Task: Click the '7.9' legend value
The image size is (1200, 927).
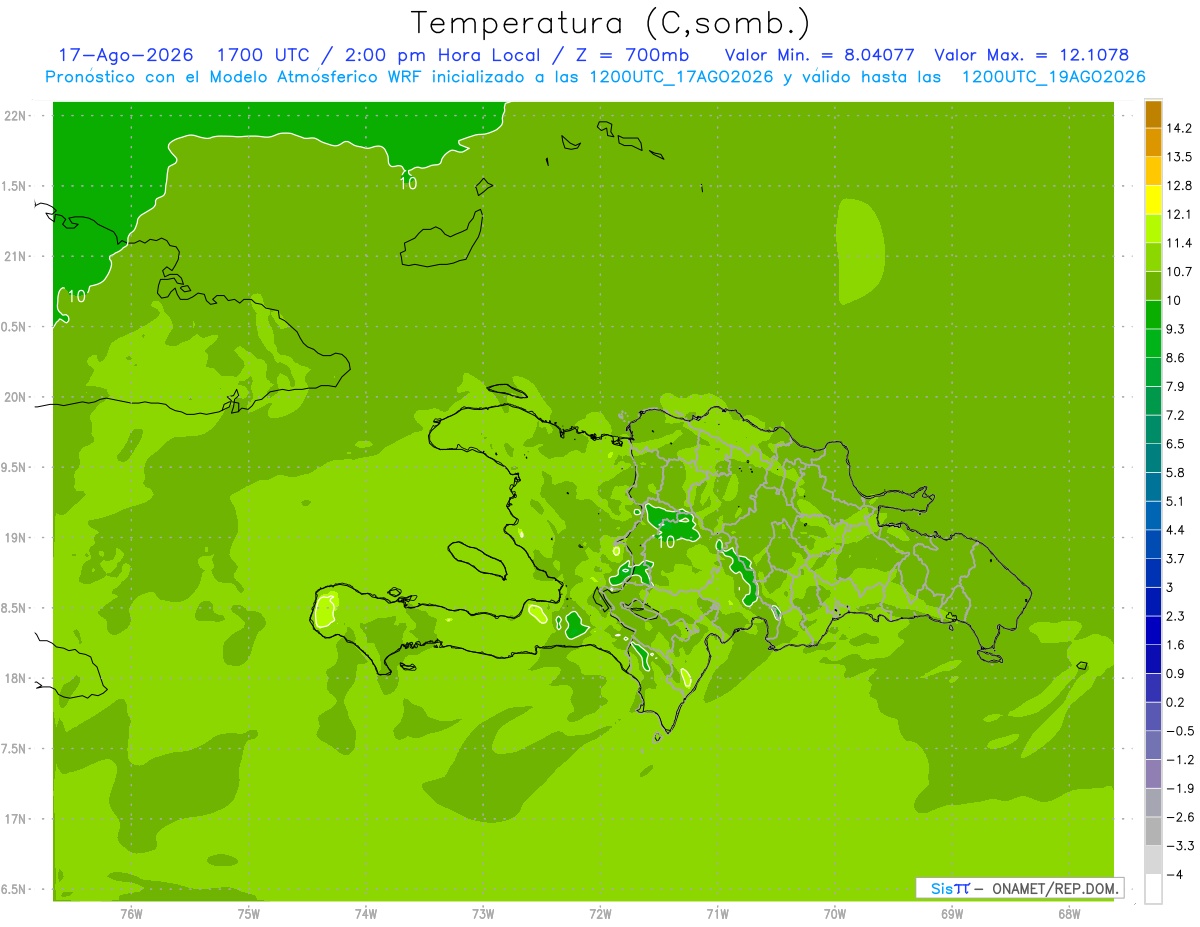Action: click(1176, 387)
